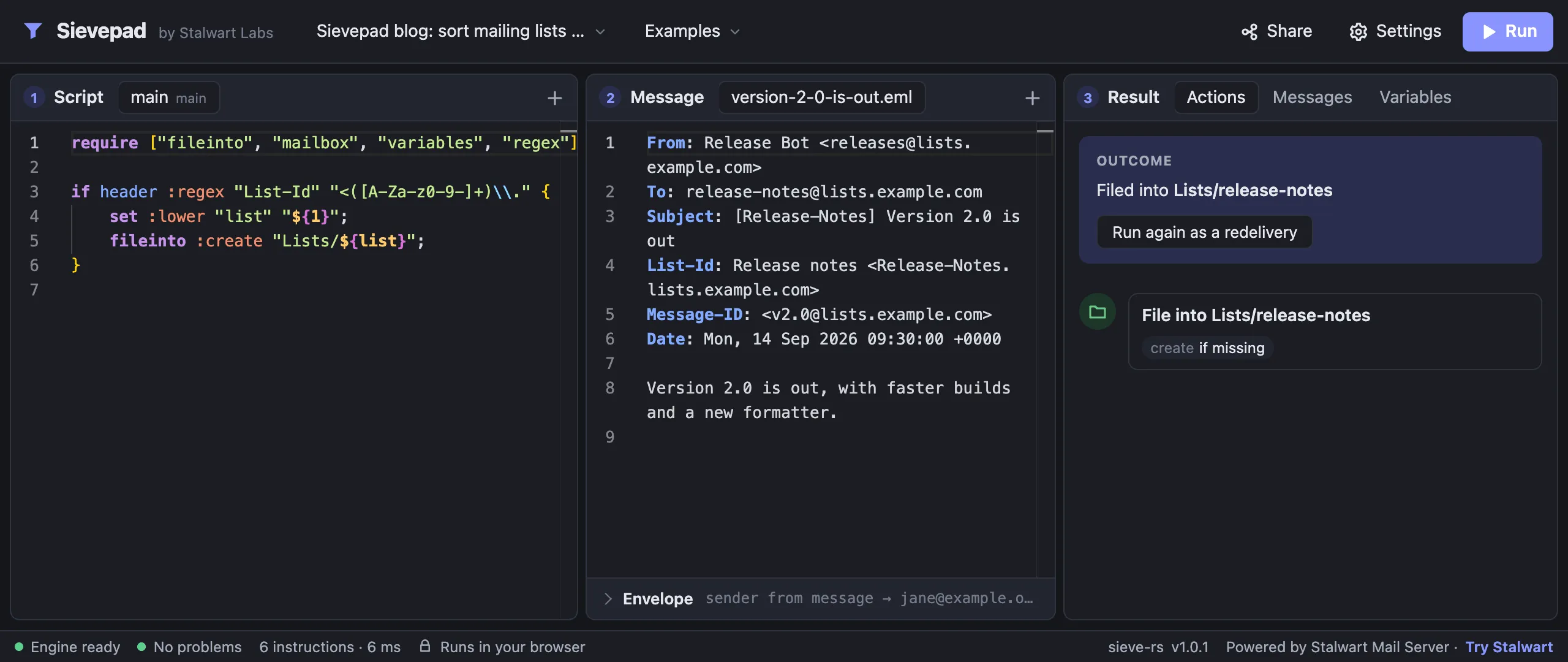Run the Sieve script

1507,31
